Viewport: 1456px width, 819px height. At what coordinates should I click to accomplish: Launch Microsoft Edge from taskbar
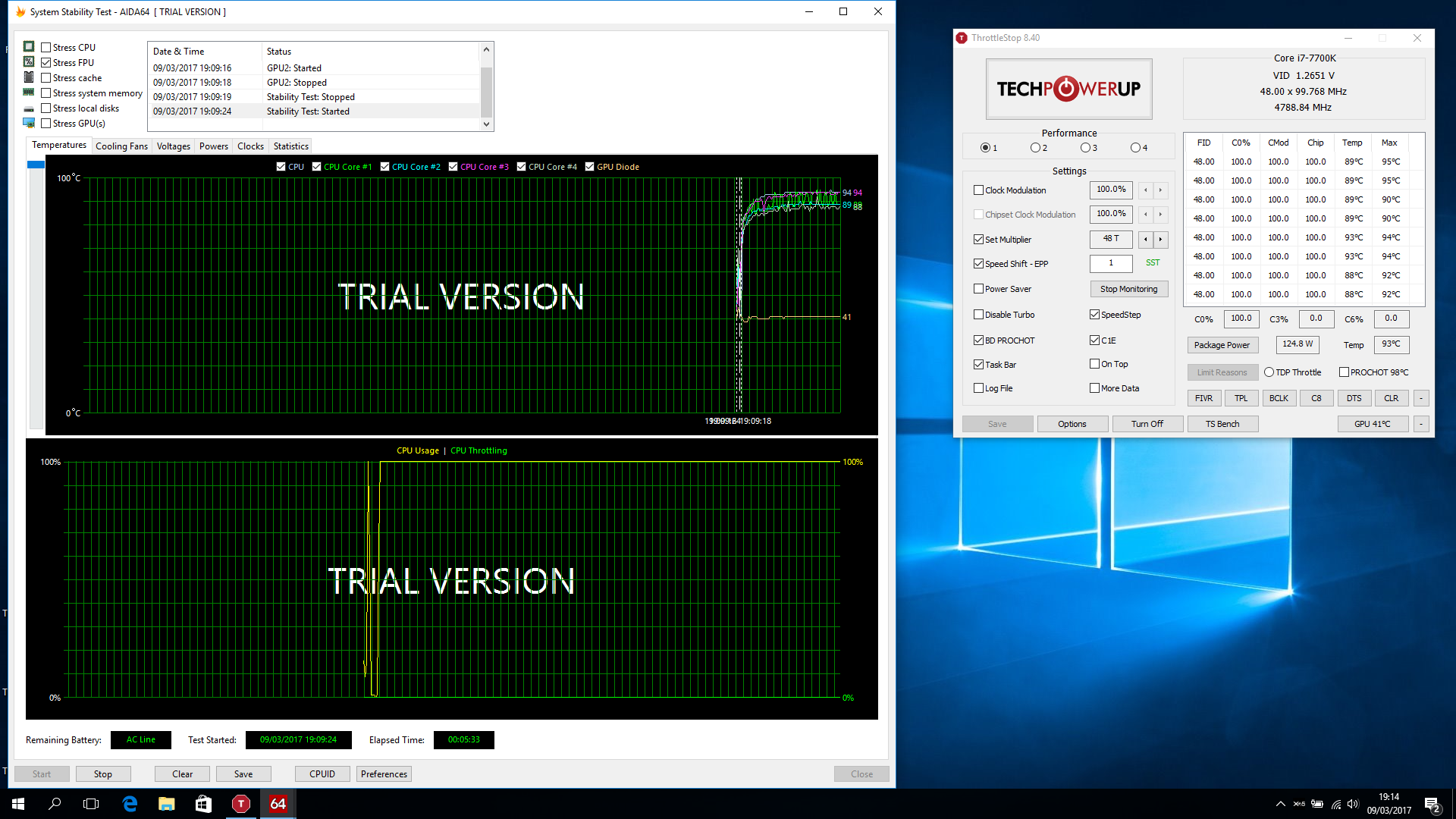[130, 804]
